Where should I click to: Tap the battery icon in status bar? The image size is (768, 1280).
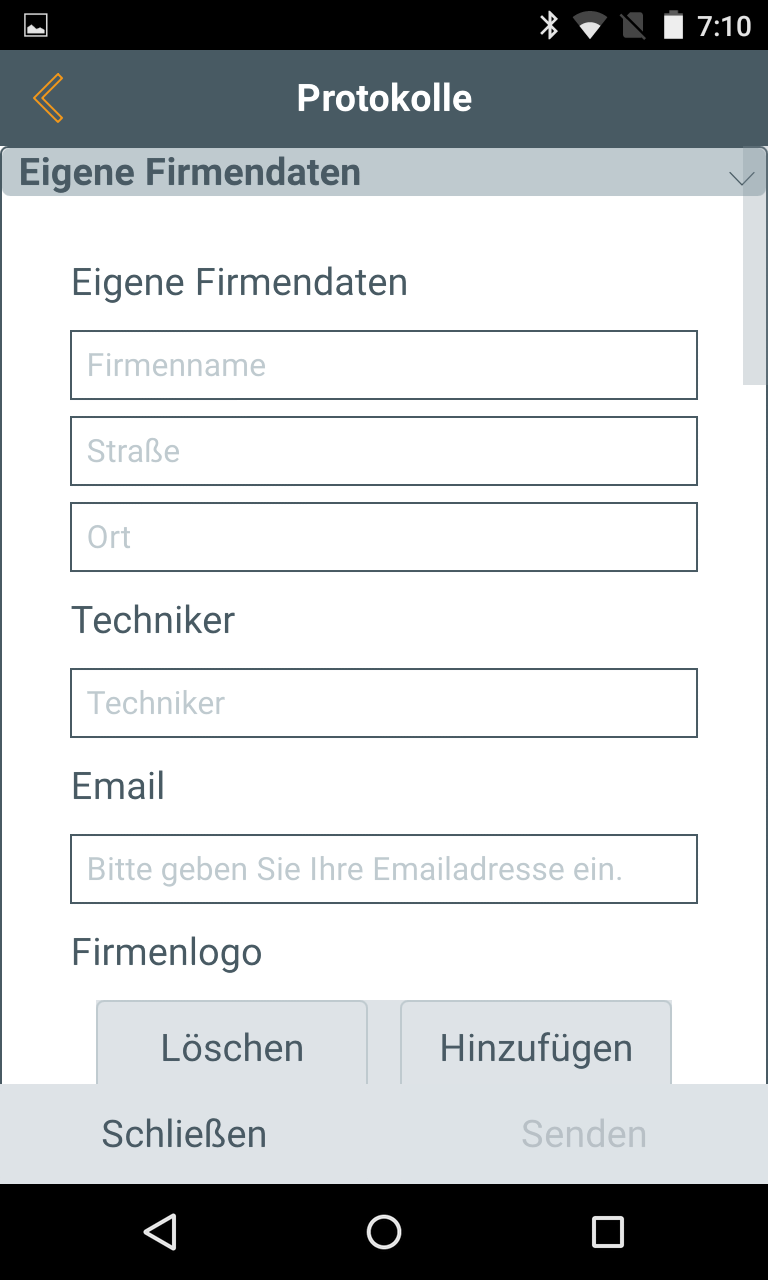[x=674, y=25]
